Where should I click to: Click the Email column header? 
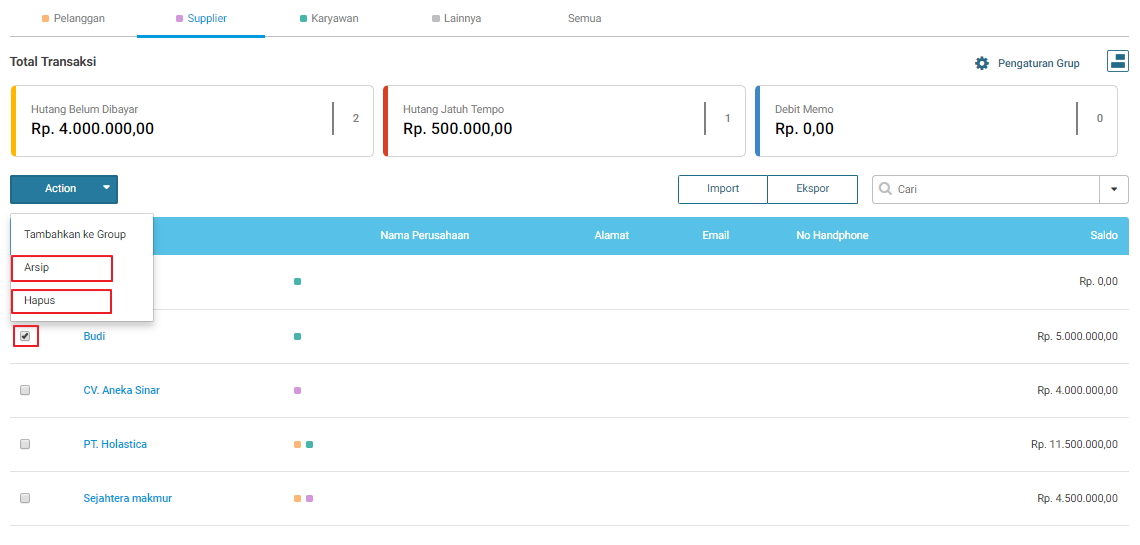715,235
